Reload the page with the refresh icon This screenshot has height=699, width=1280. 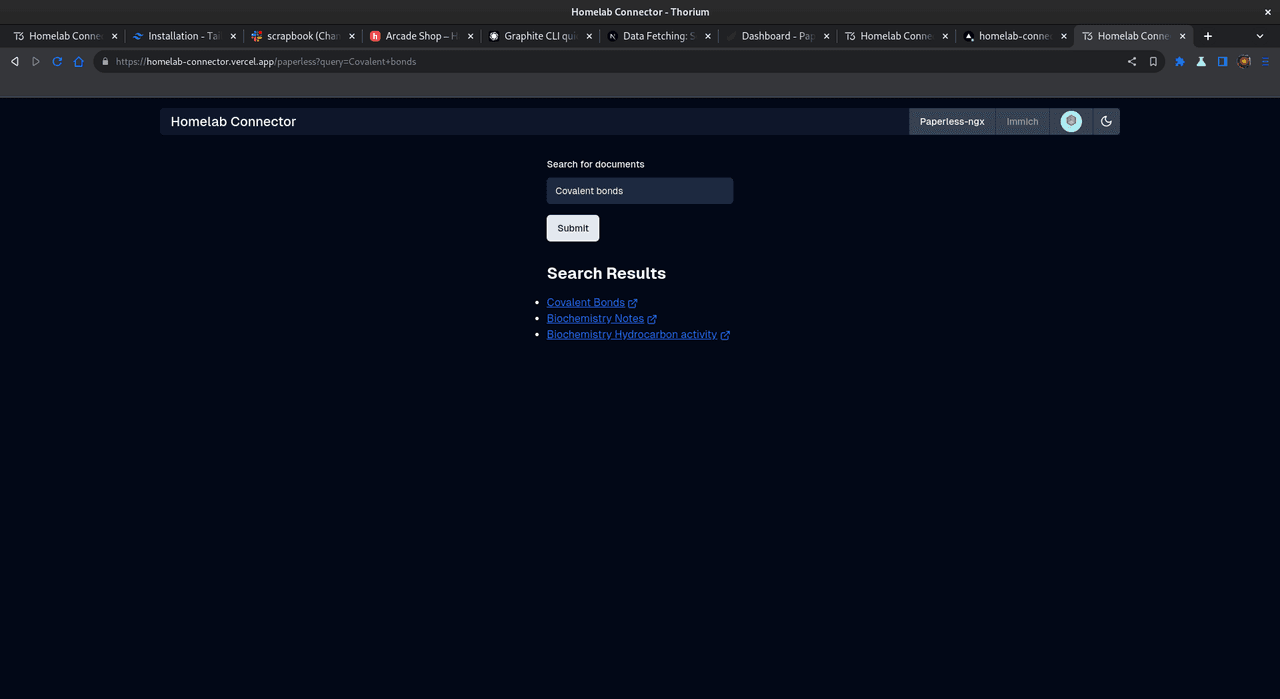pos(57,61)
